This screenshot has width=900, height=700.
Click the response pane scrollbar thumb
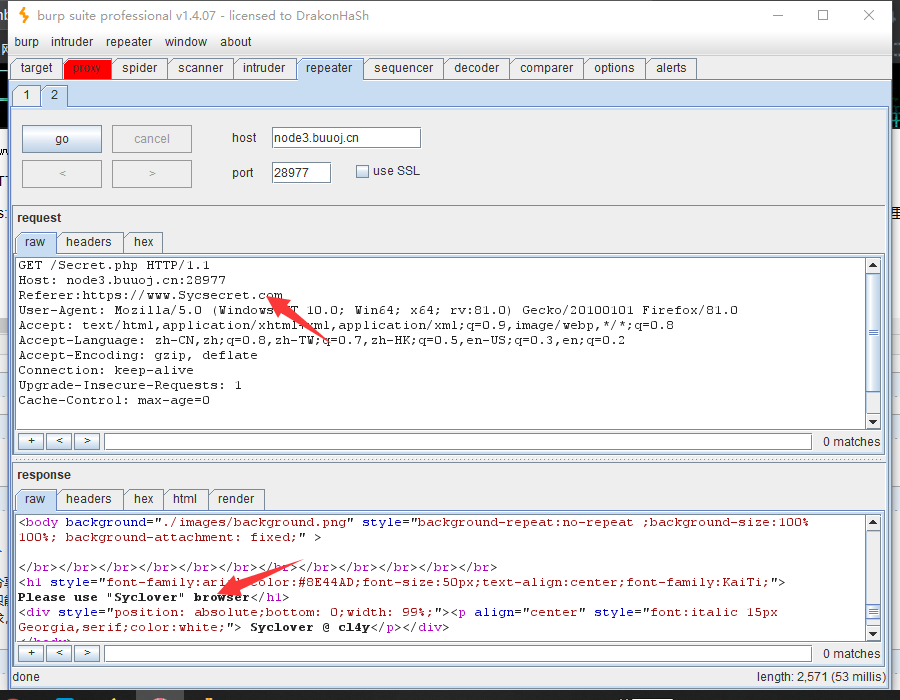click(873, 612)
